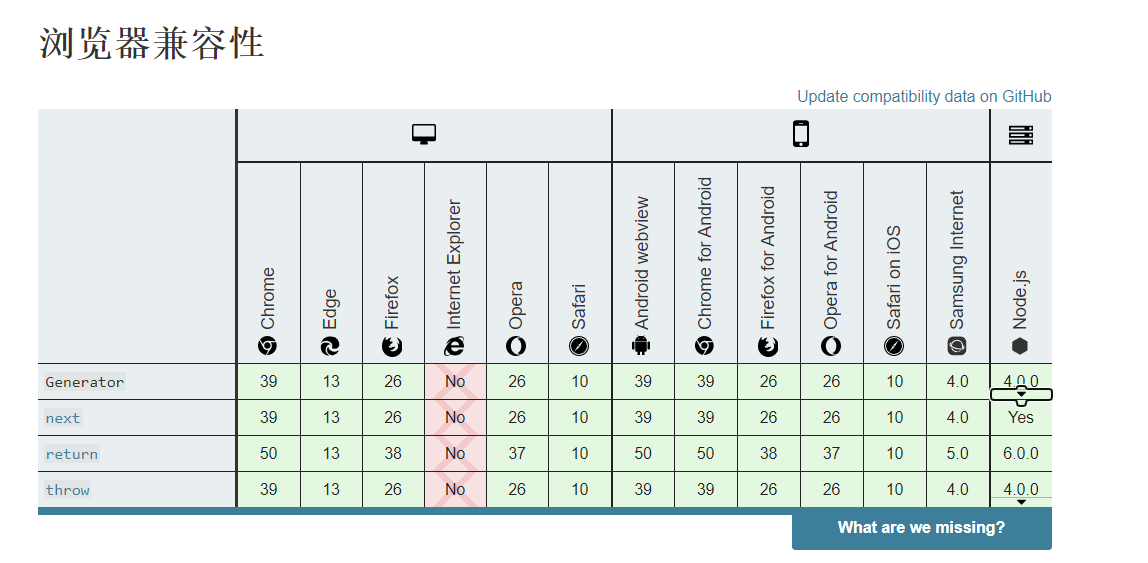This screenshot has height=563, width=1148.
Task: Click the desktop Opera browser icon
Action: (516, 346)
